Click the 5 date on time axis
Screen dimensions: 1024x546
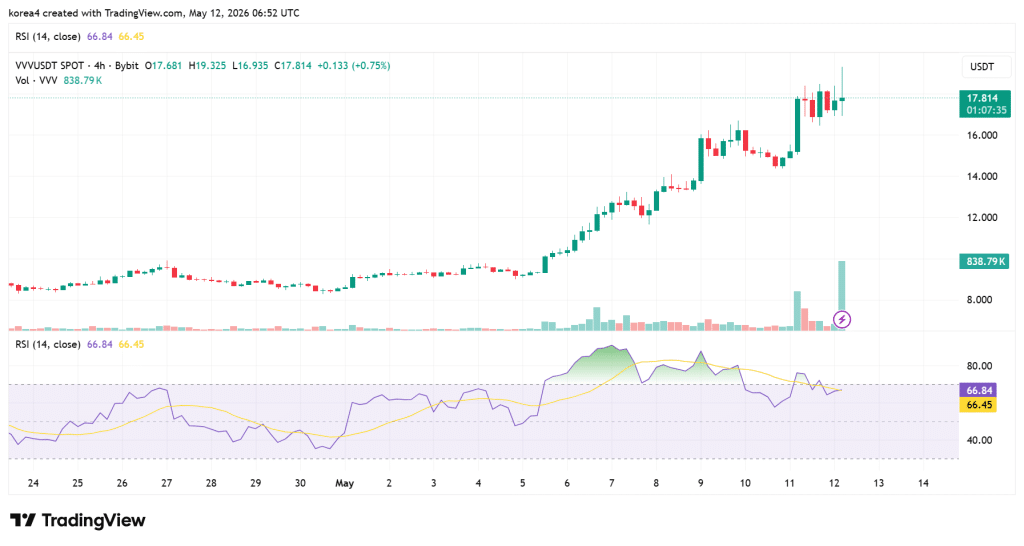[x=522, y=483]
